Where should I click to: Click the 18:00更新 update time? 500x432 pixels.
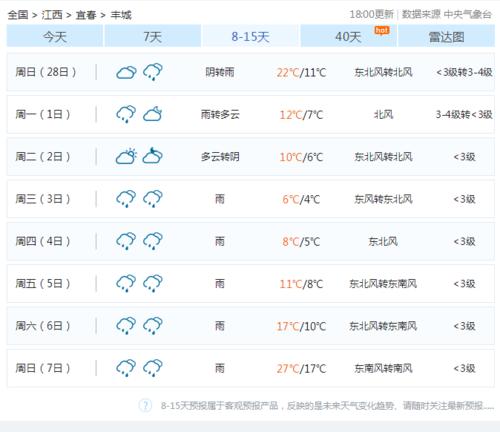371,14
